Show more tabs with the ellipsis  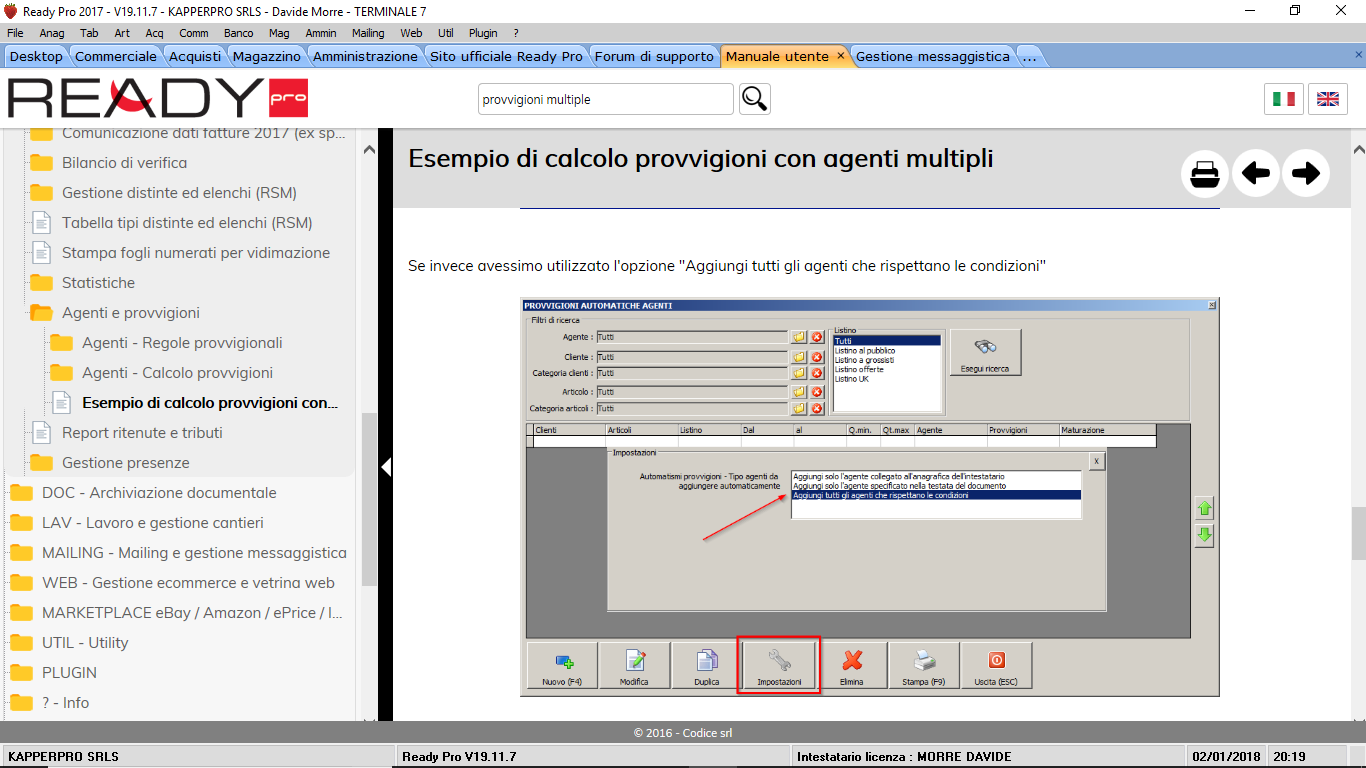1030,56
